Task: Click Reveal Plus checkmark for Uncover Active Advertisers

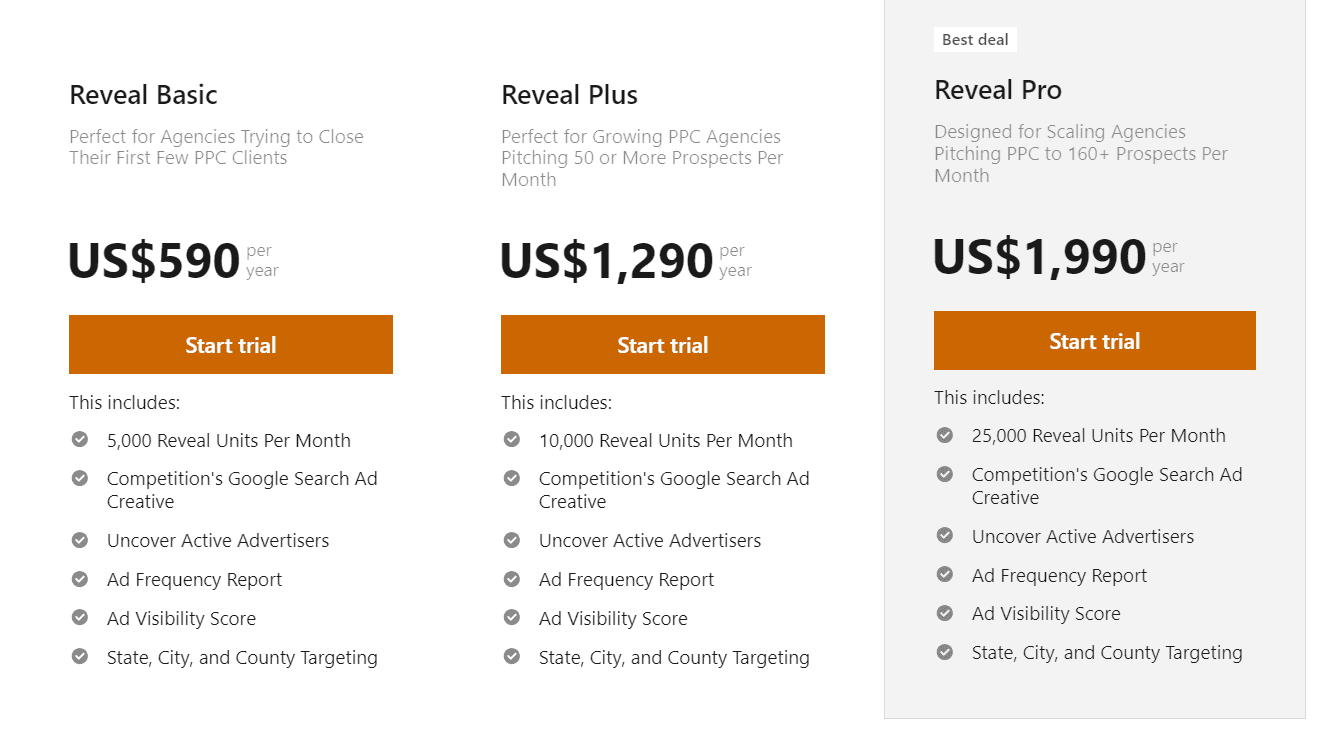Action: [512, 540]
